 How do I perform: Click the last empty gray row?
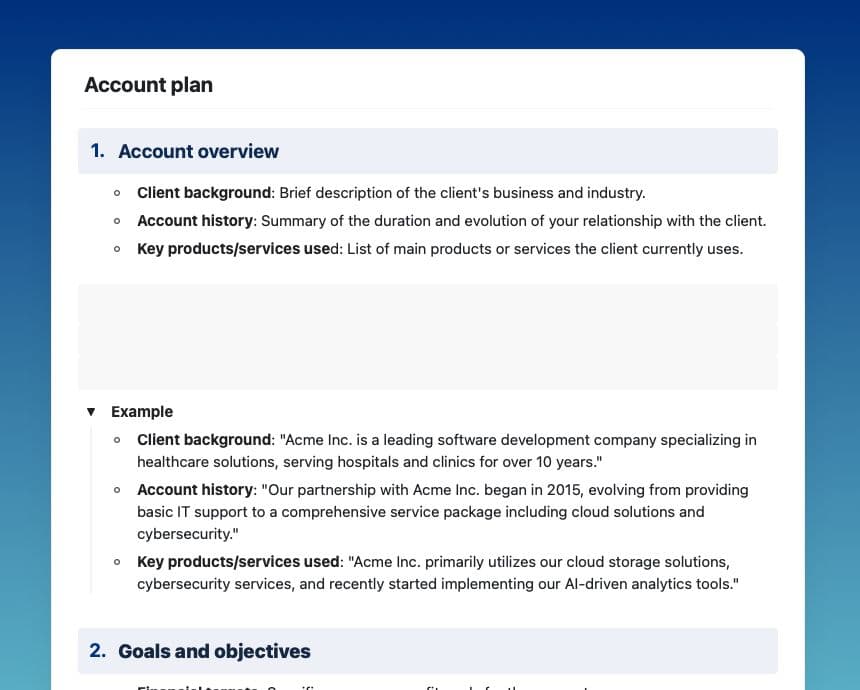pos(427,374)
